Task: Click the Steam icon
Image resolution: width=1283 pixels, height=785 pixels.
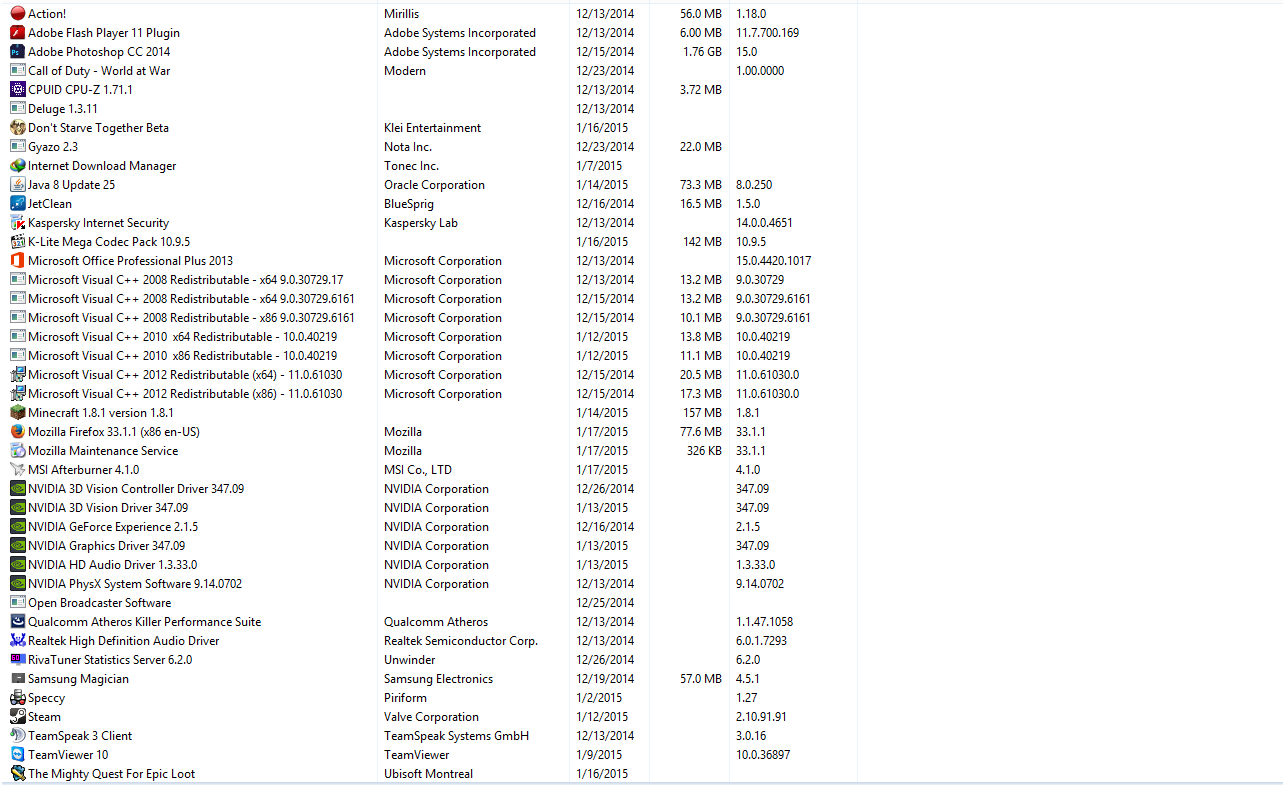Action: click(x=18, y=717)
